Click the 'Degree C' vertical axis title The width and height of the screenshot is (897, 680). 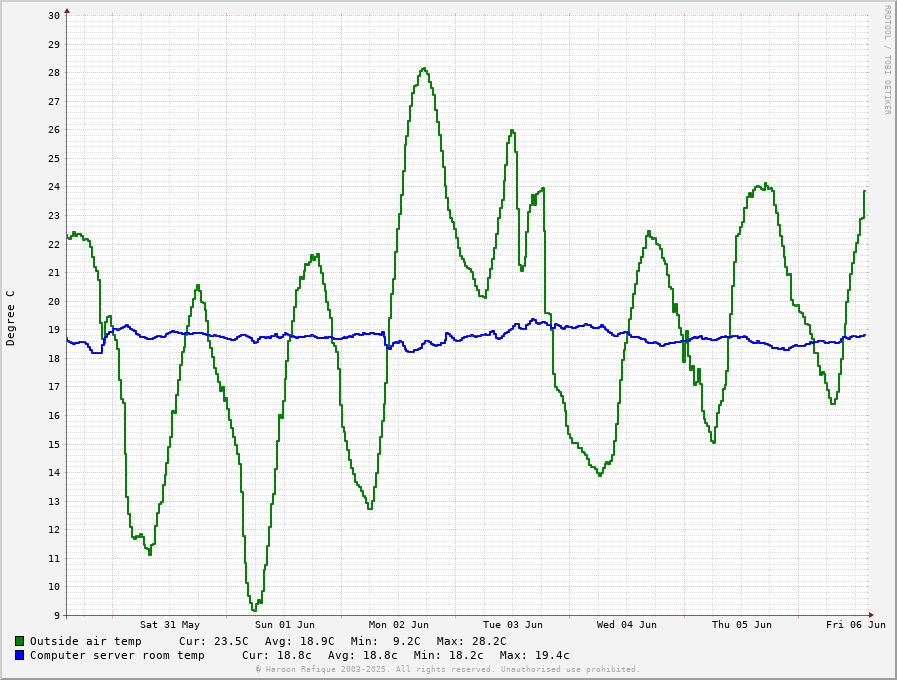11,318
